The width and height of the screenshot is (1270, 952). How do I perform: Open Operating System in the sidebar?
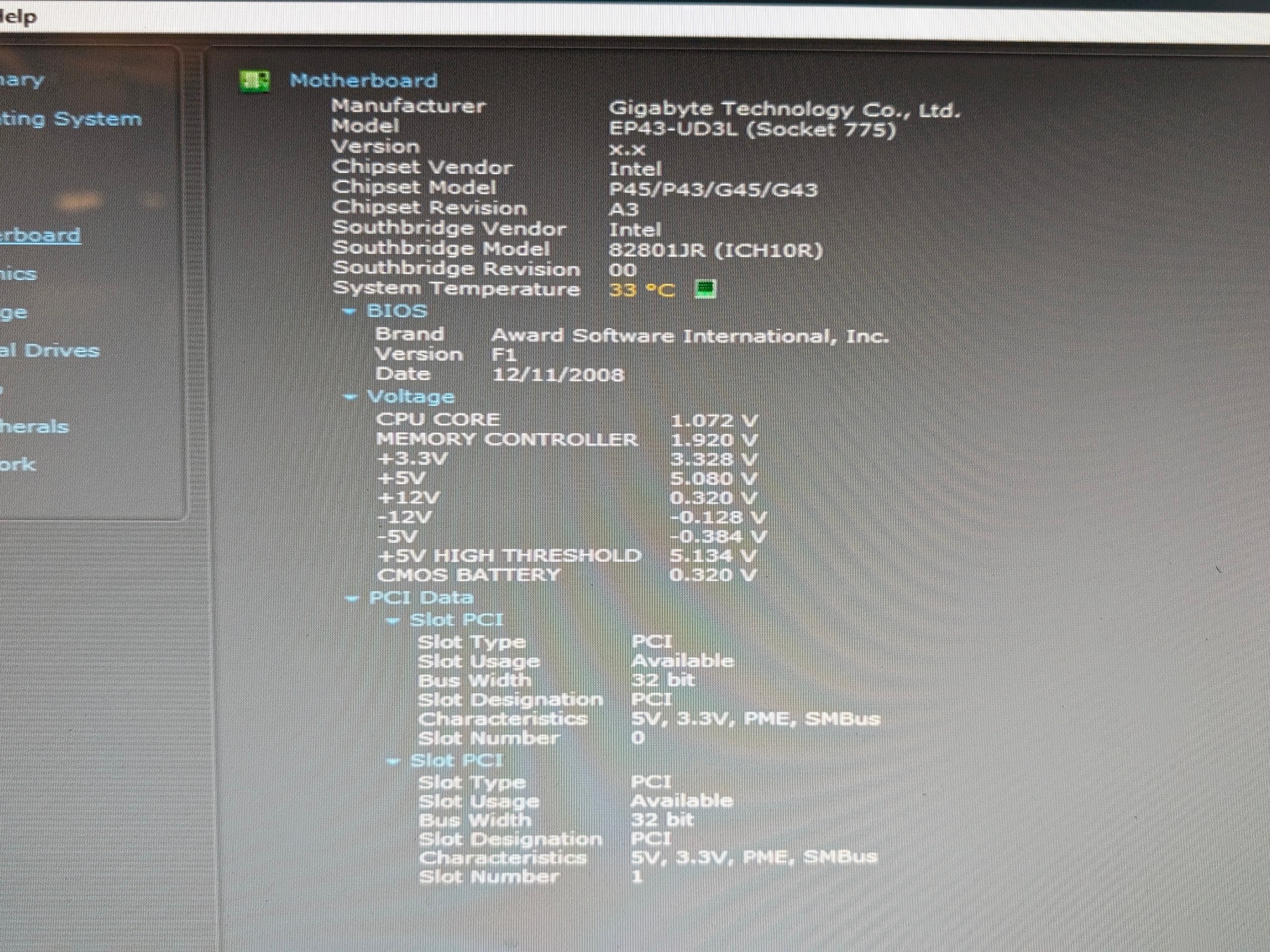point(70,118)
